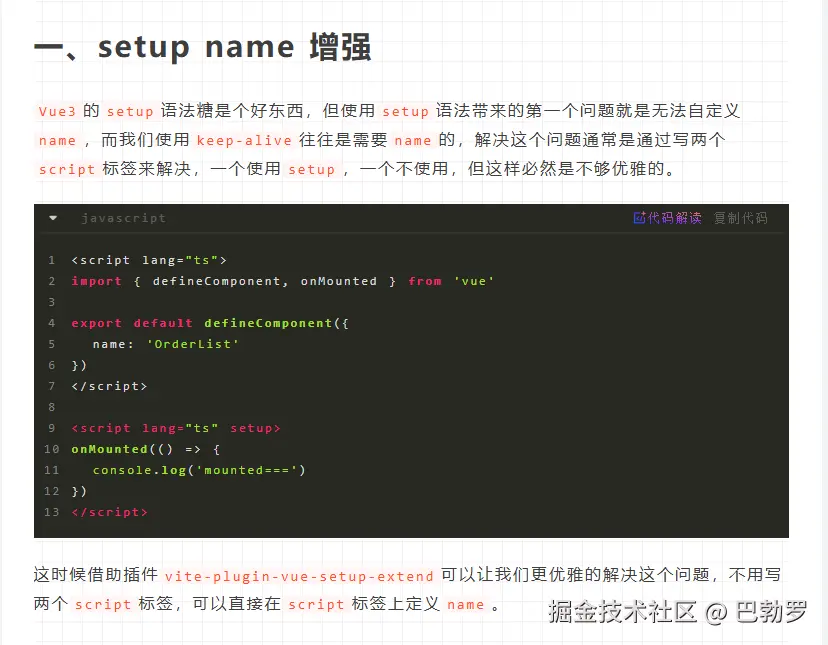Click the script lang="ts" setup tag line

click(175, 428)
